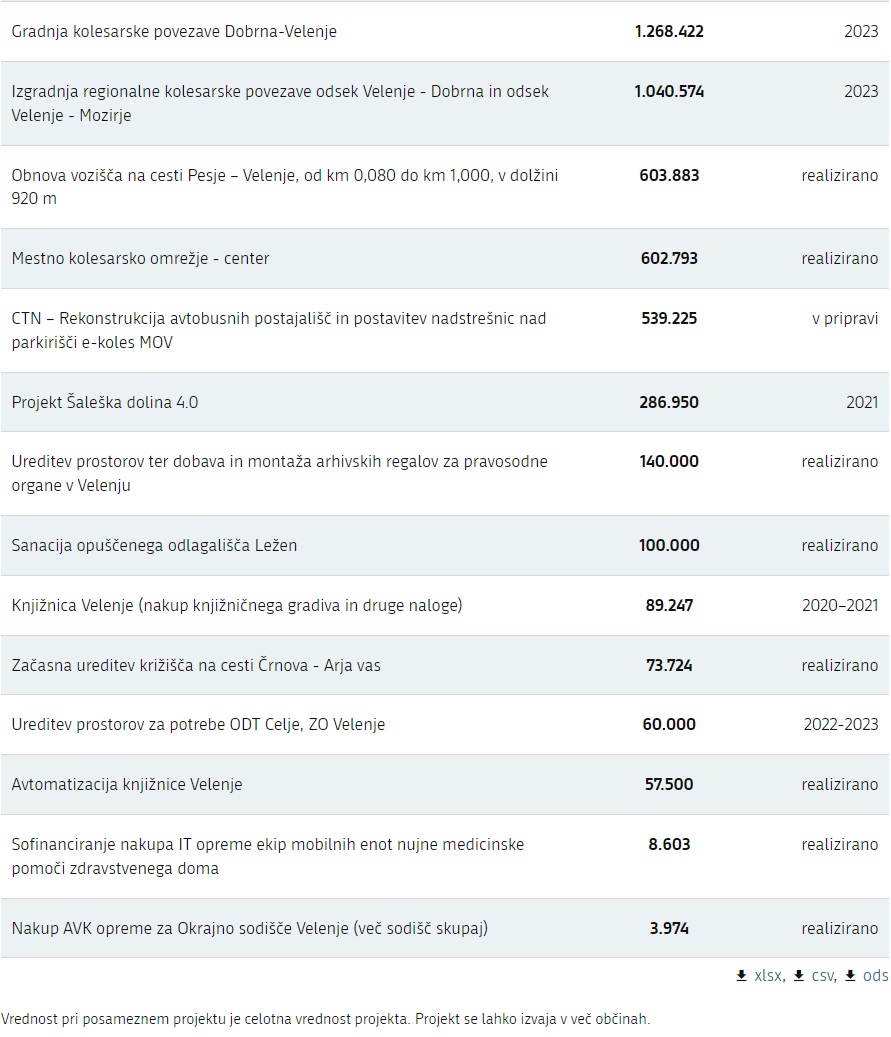The width and height of the screenshot is (891, 1037).
Task: Click the ods download icon
Action: click(x=851, y=975)
